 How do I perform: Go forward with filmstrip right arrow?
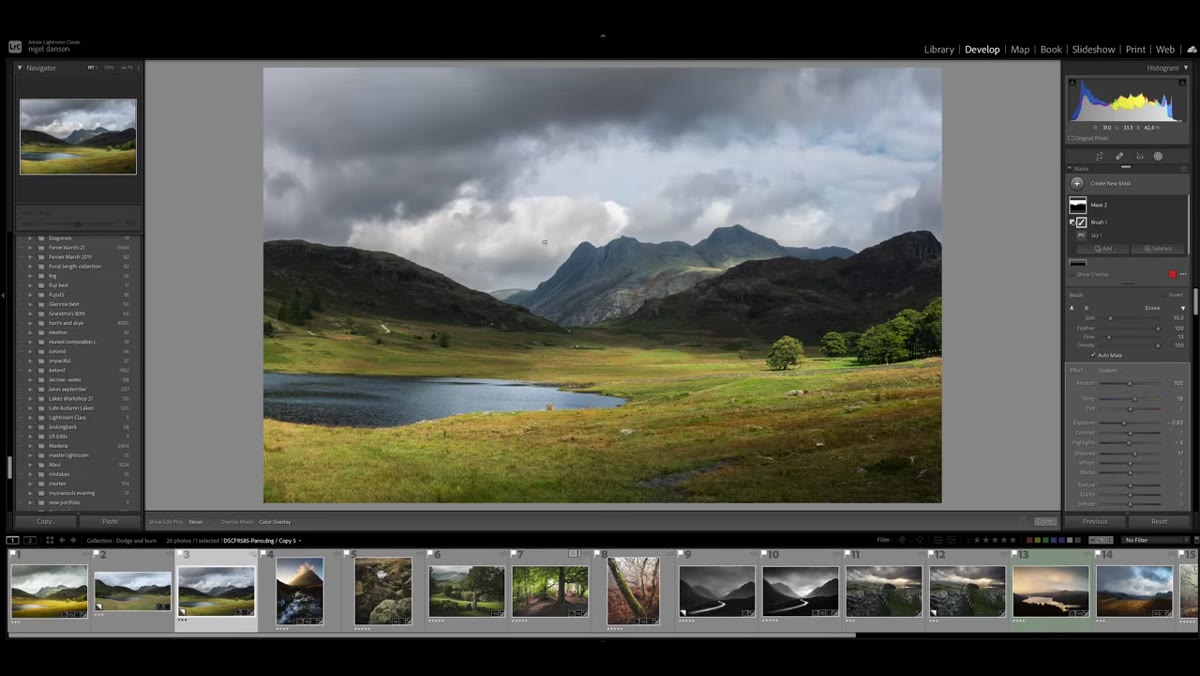point(73,540)
